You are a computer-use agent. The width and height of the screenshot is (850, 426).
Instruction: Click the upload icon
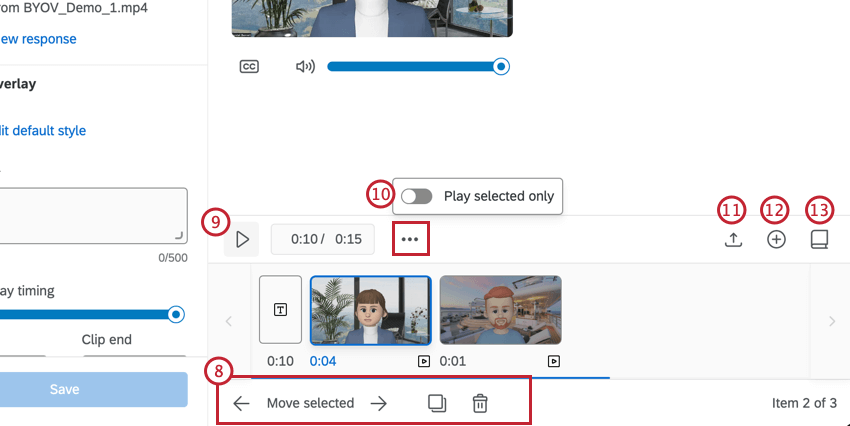733,239
